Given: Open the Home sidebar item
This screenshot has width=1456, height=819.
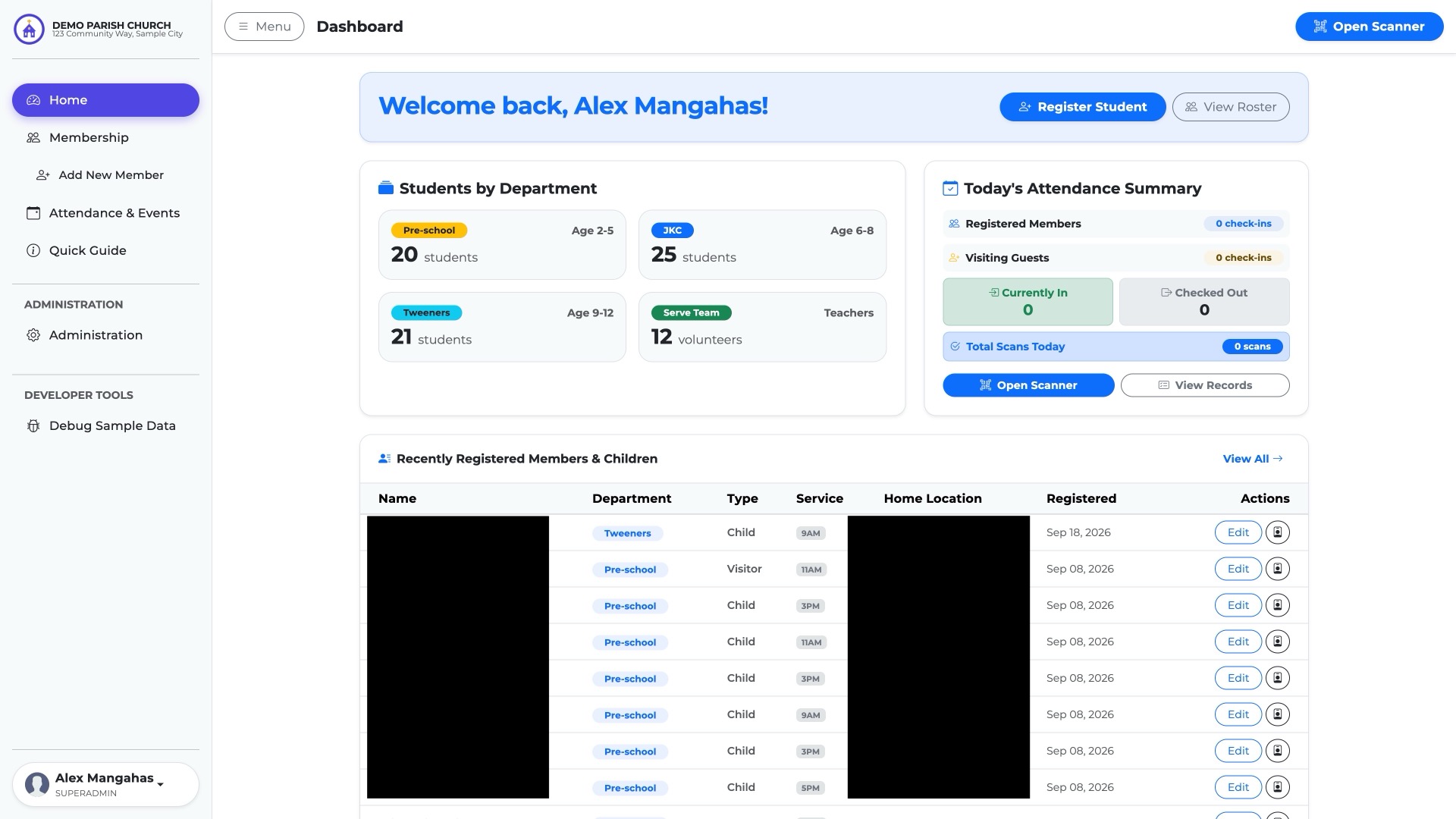Looking at the screenshot, I should [105, 100].
